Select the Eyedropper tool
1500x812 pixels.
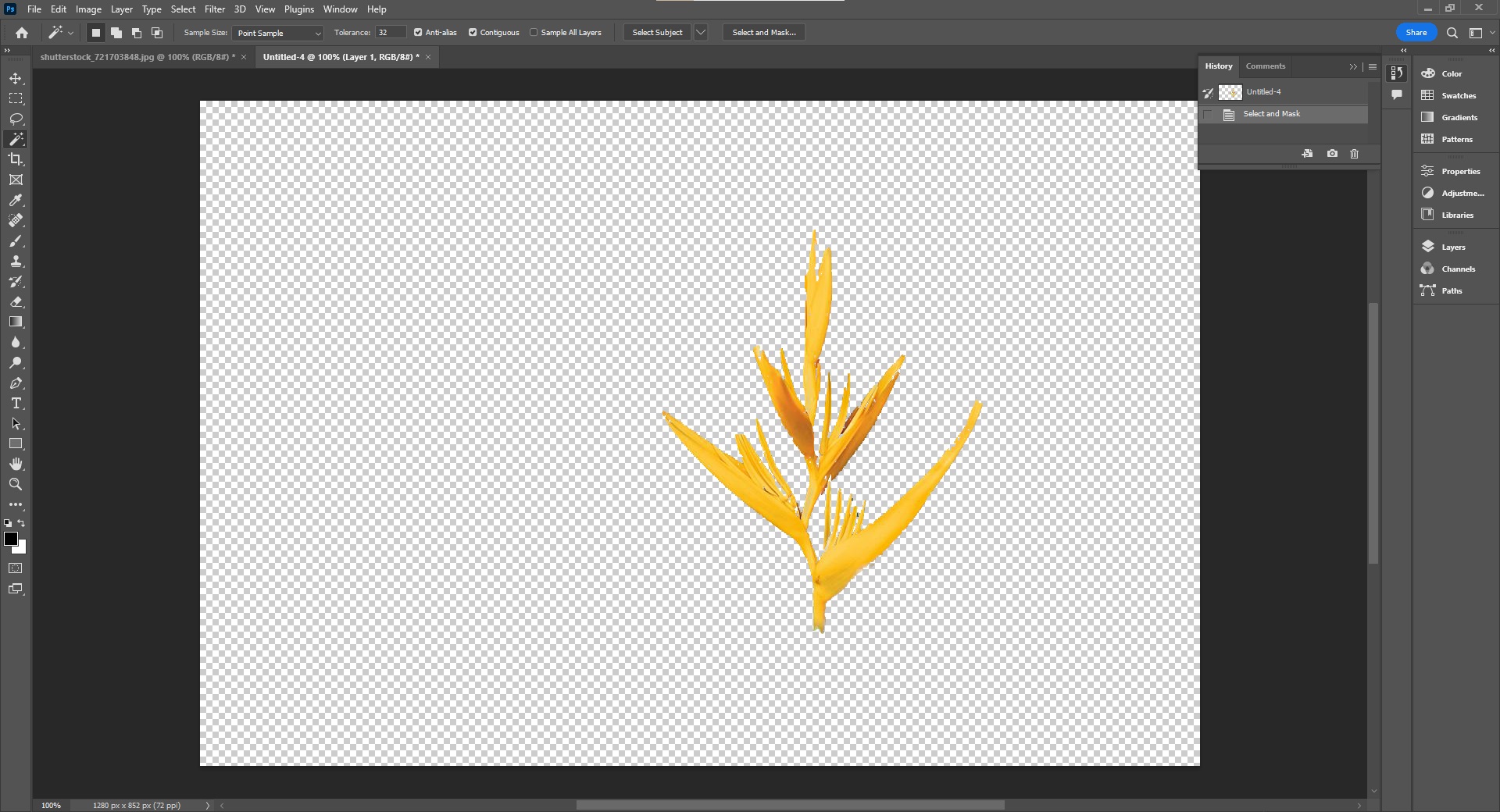[x=16, y=201]
